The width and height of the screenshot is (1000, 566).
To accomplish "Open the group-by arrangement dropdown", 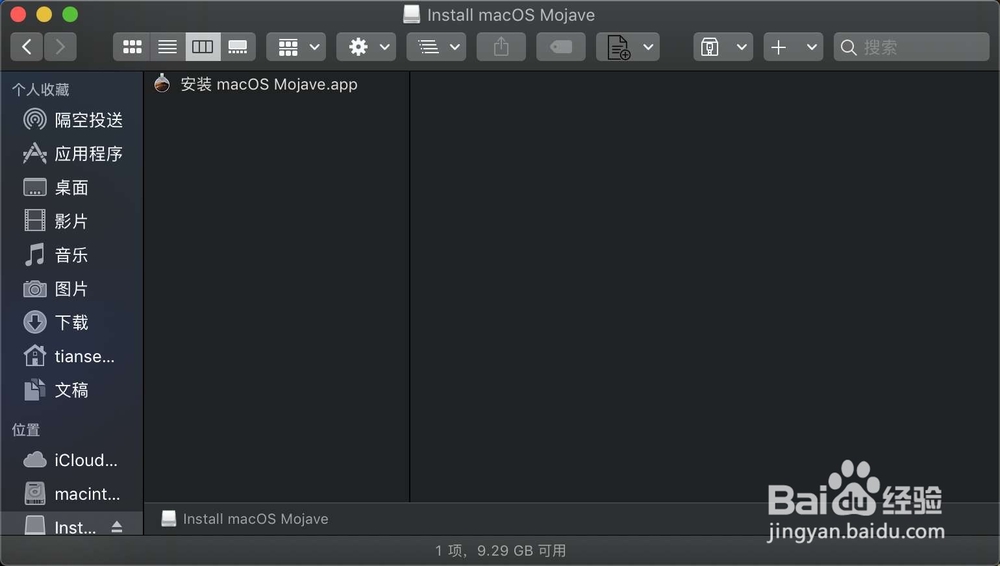I will [x=296, y=47].
